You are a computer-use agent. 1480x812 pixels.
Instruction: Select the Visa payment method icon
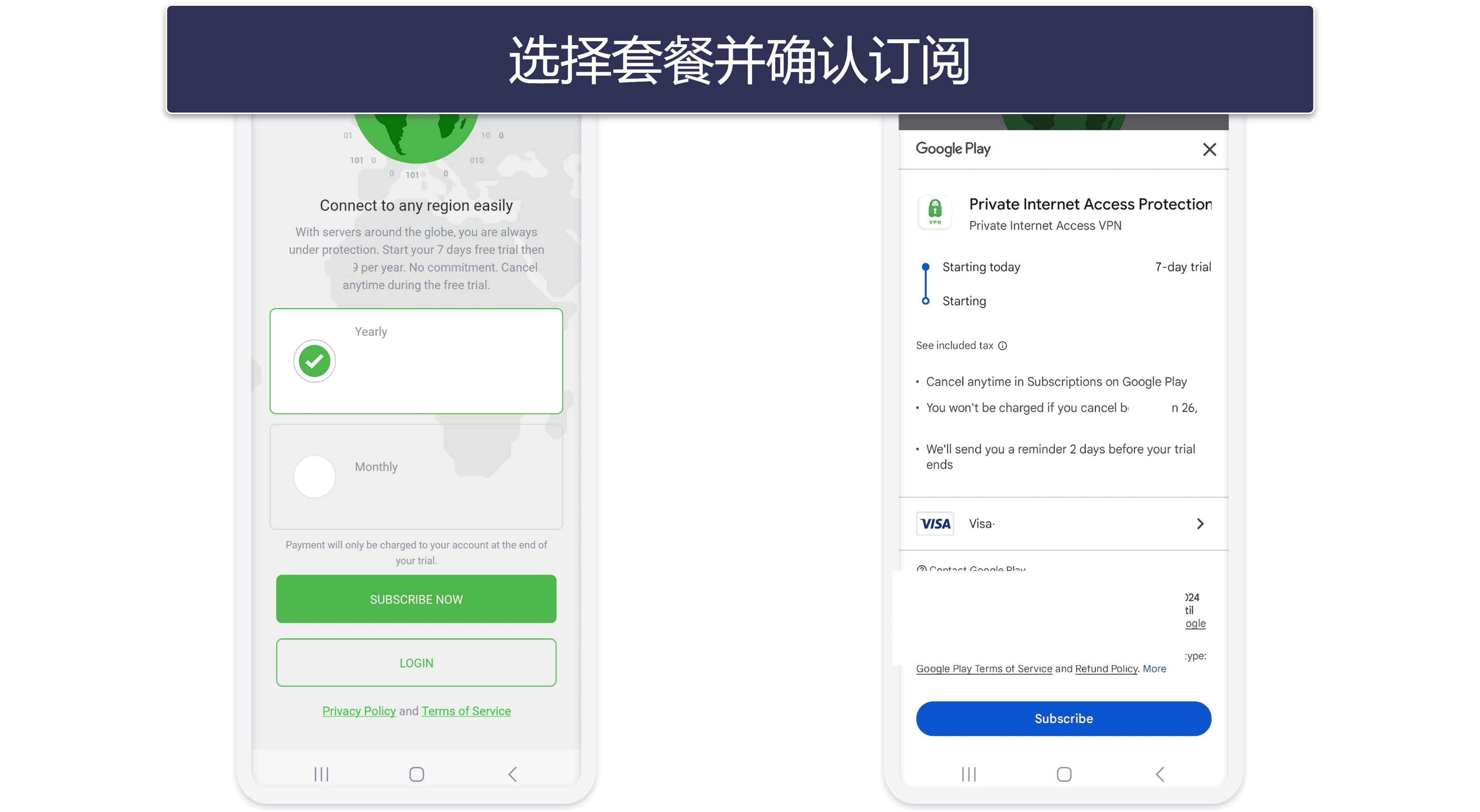point(934,522)
